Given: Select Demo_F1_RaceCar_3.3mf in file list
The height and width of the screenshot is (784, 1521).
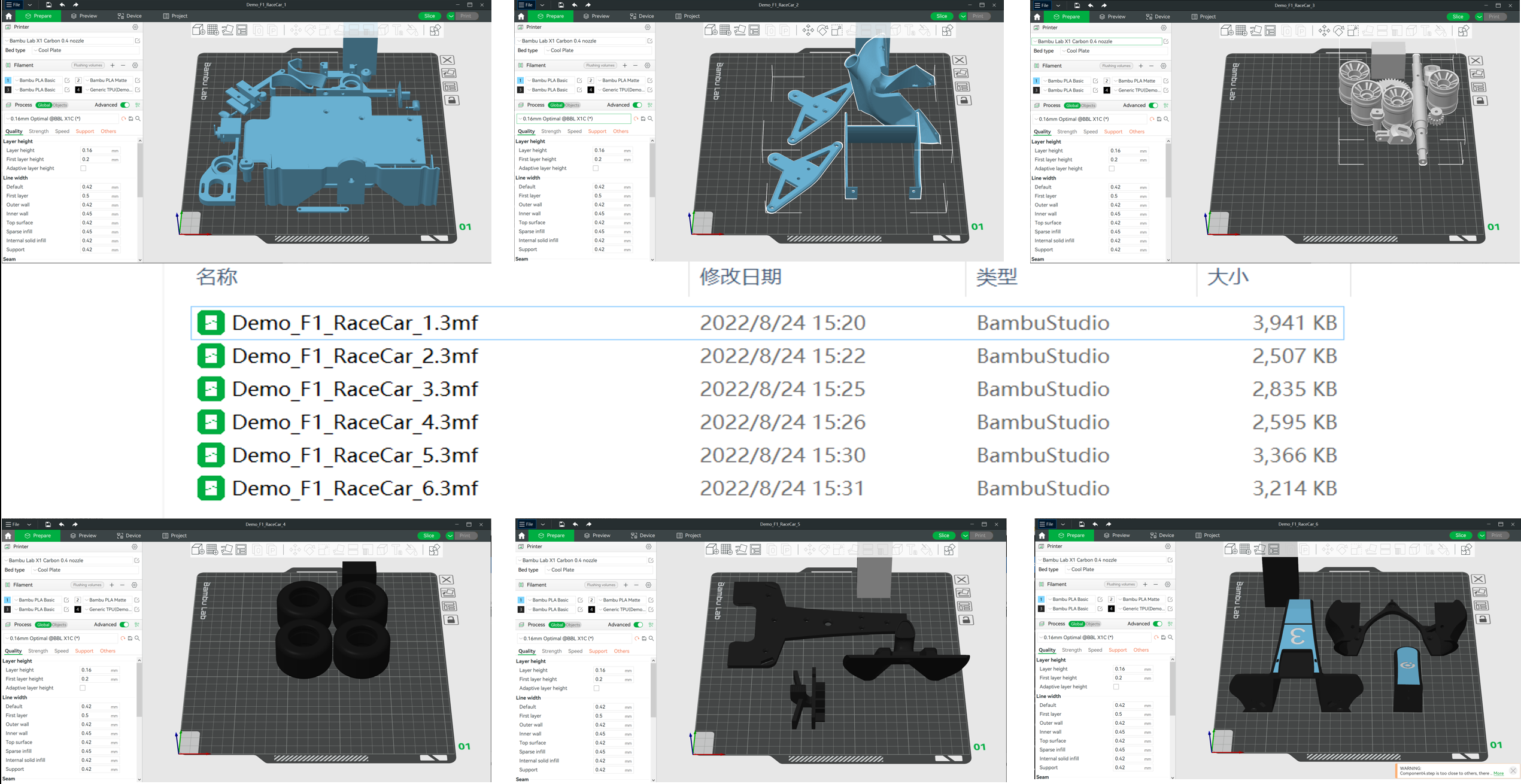Looking at the screenshot, I should pos(354,389).
